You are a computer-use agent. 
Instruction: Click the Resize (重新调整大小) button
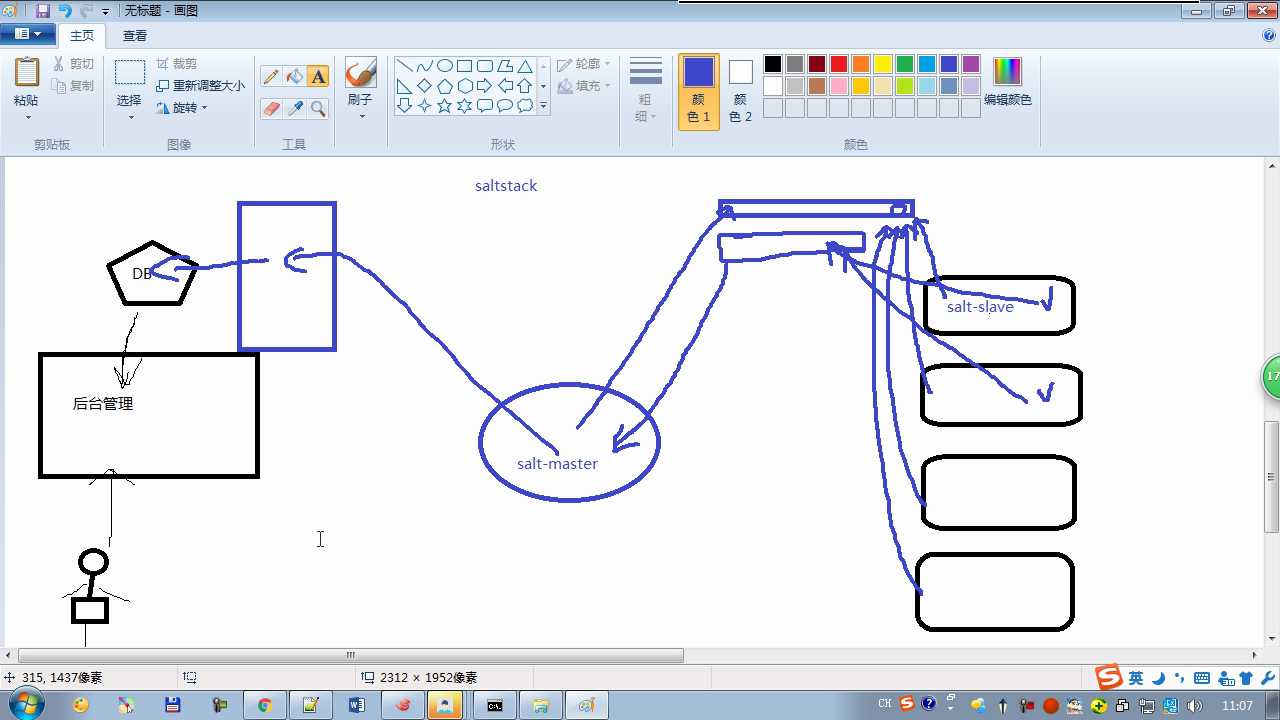(x=201, y=86)
